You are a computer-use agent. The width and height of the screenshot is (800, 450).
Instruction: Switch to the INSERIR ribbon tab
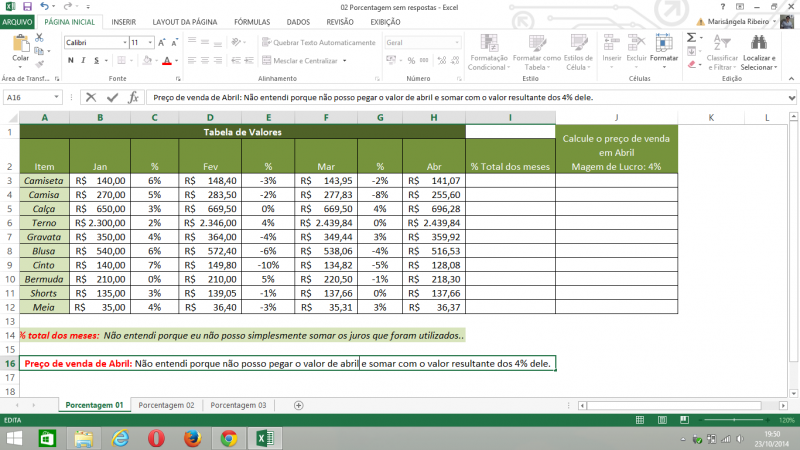click(x=123, y=22)
